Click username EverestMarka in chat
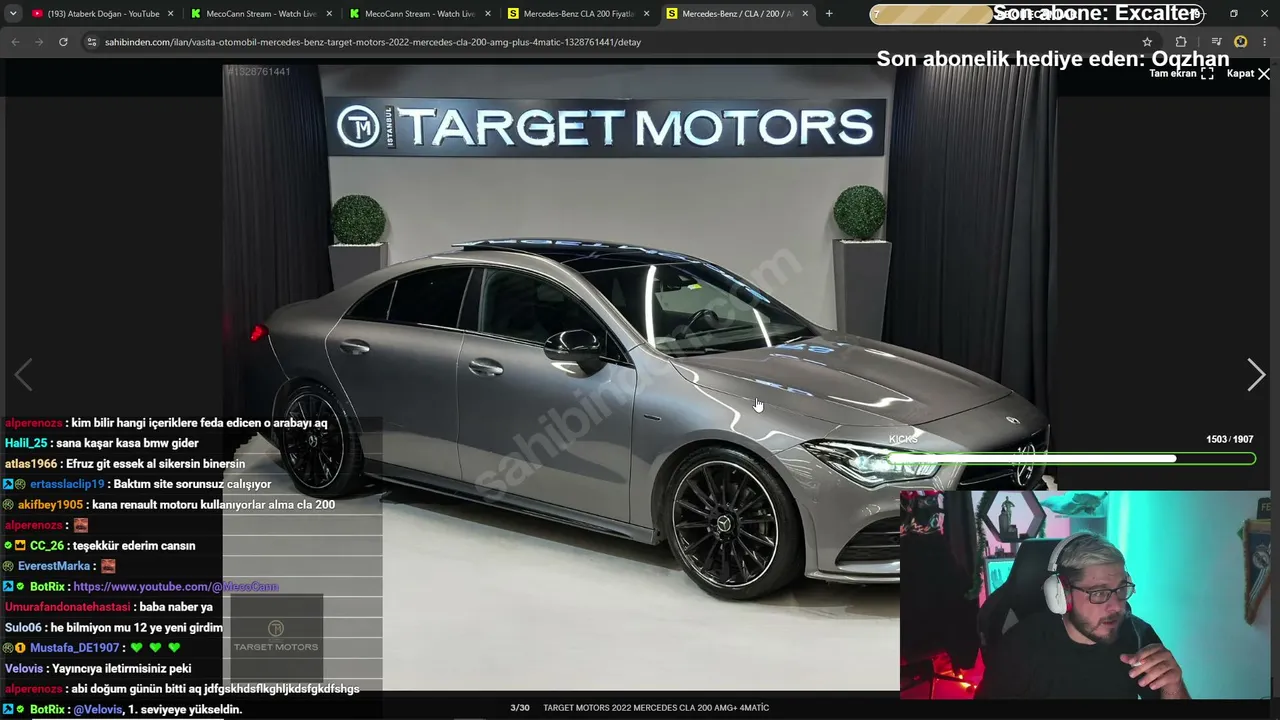The height and width of the screenshot is (720, 1280). click(54, 566)
